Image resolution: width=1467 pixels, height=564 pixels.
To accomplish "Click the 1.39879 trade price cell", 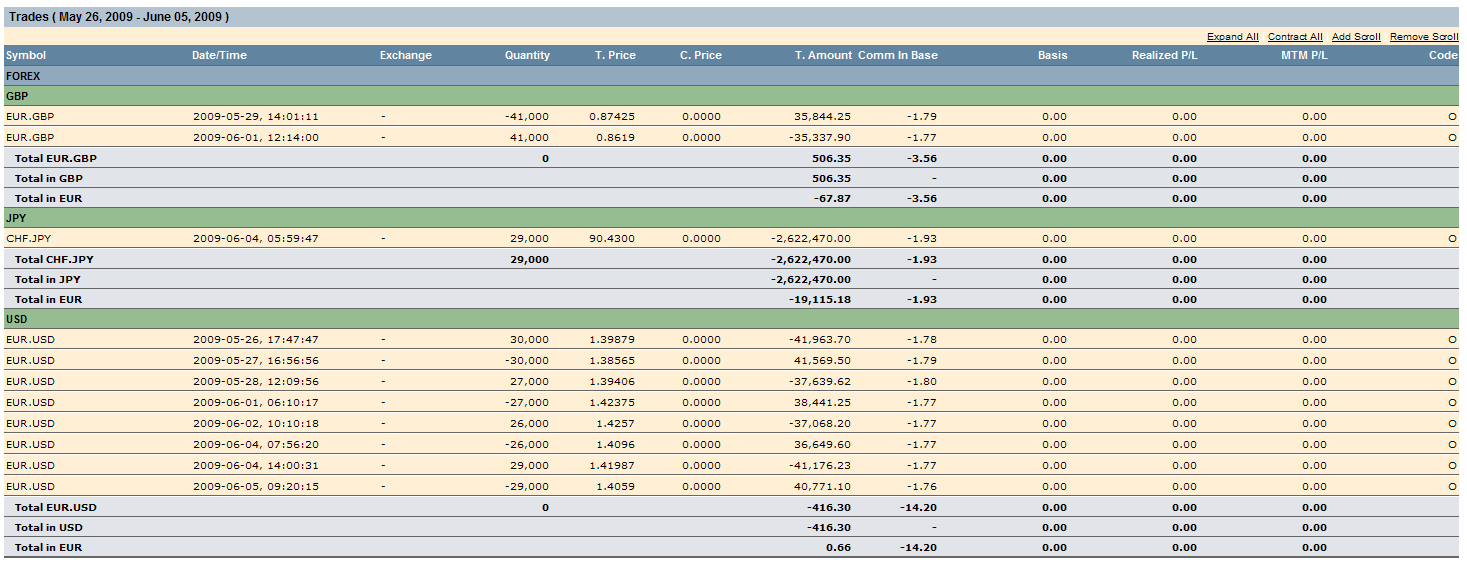I will click(x=612, y=340).
